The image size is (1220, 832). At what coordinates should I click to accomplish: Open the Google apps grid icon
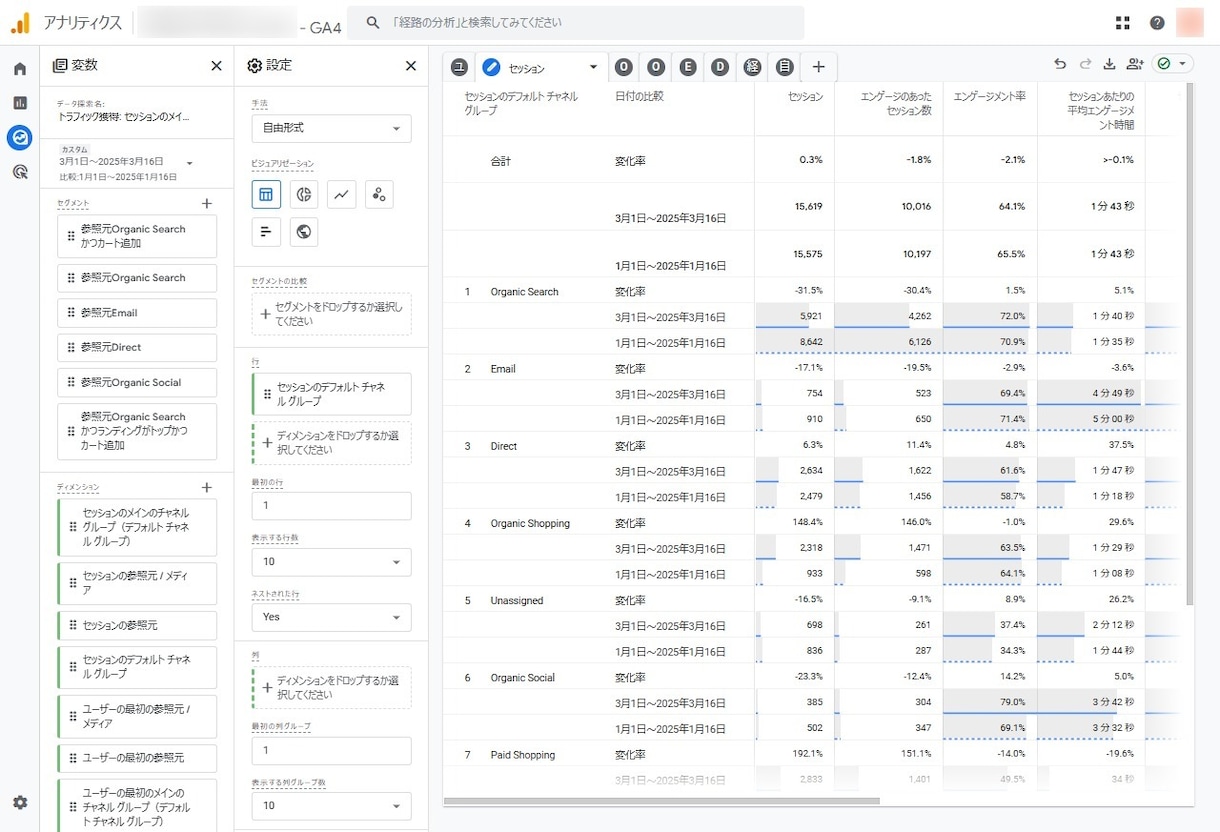pyautogui.click(x=1123, y=23)
